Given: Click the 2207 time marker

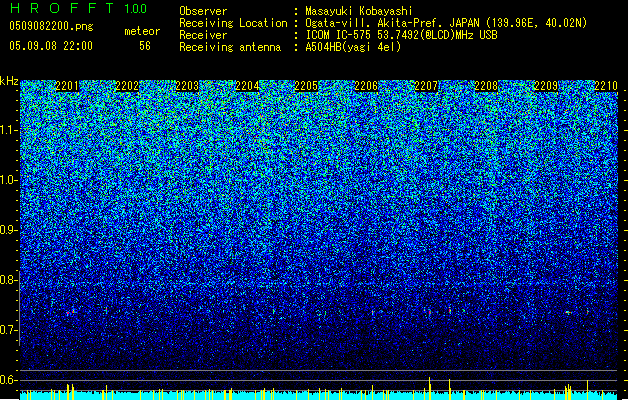Looking at the screenshot, I should point(426,86).
